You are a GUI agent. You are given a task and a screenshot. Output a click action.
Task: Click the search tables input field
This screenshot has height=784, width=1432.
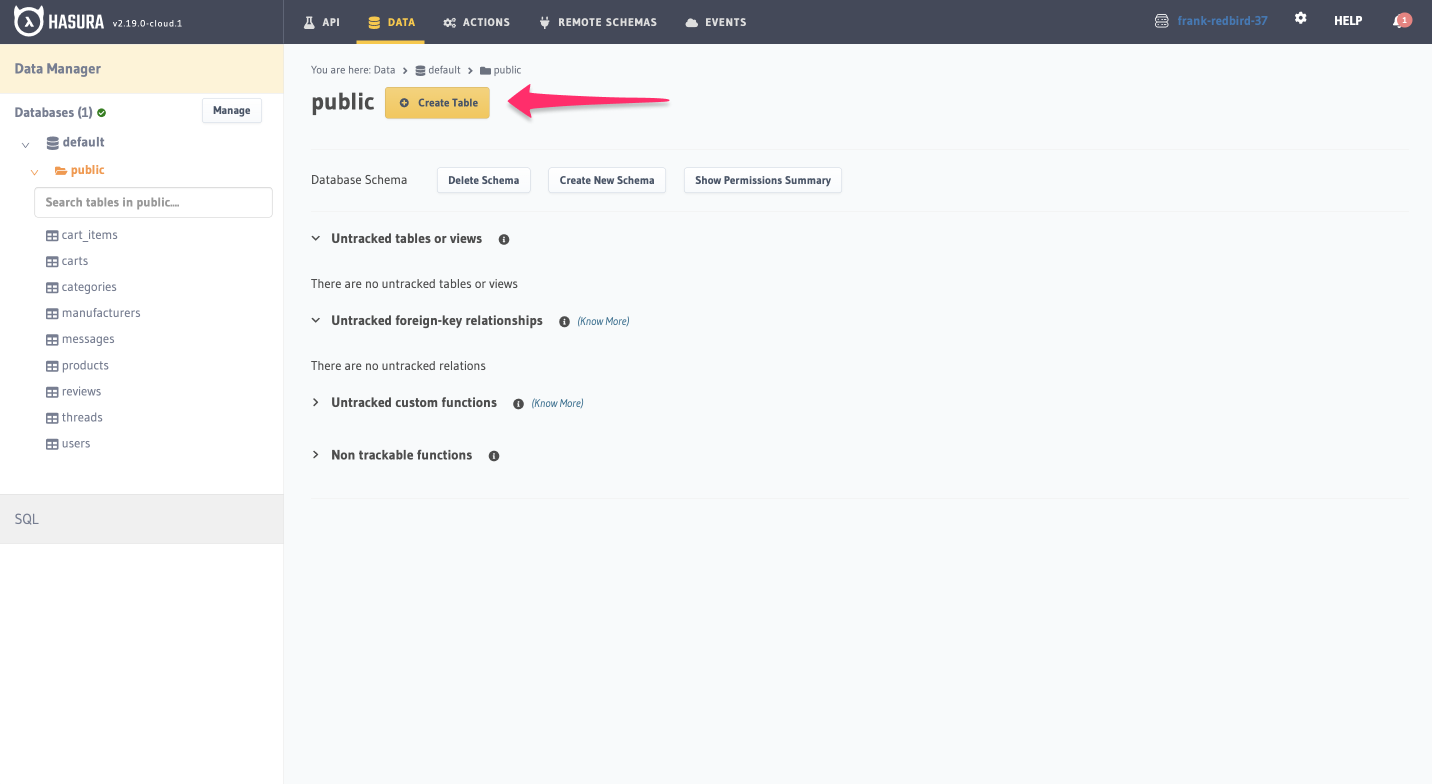(x=152, y=202)
